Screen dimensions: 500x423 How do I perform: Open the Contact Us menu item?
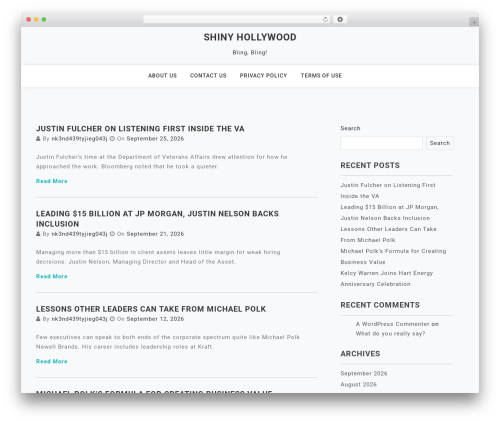pos(208,76)
